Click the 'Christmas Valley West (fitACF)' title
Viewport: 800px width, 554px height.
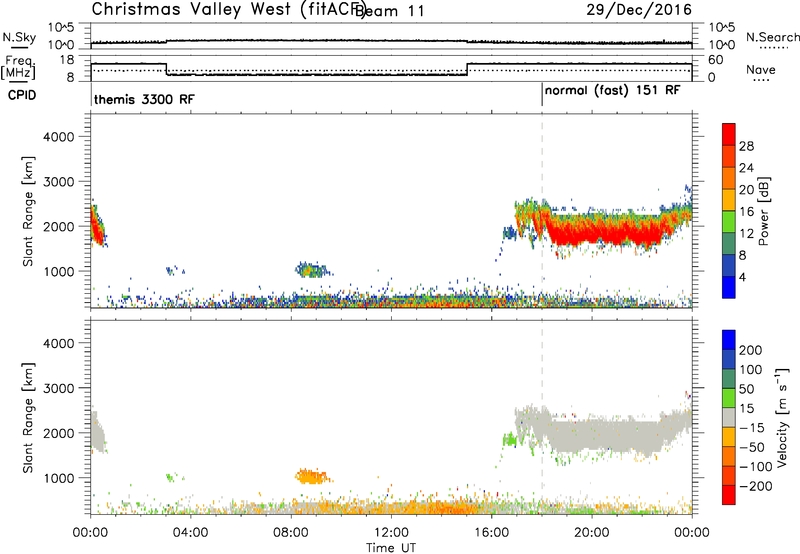[228, 10]
